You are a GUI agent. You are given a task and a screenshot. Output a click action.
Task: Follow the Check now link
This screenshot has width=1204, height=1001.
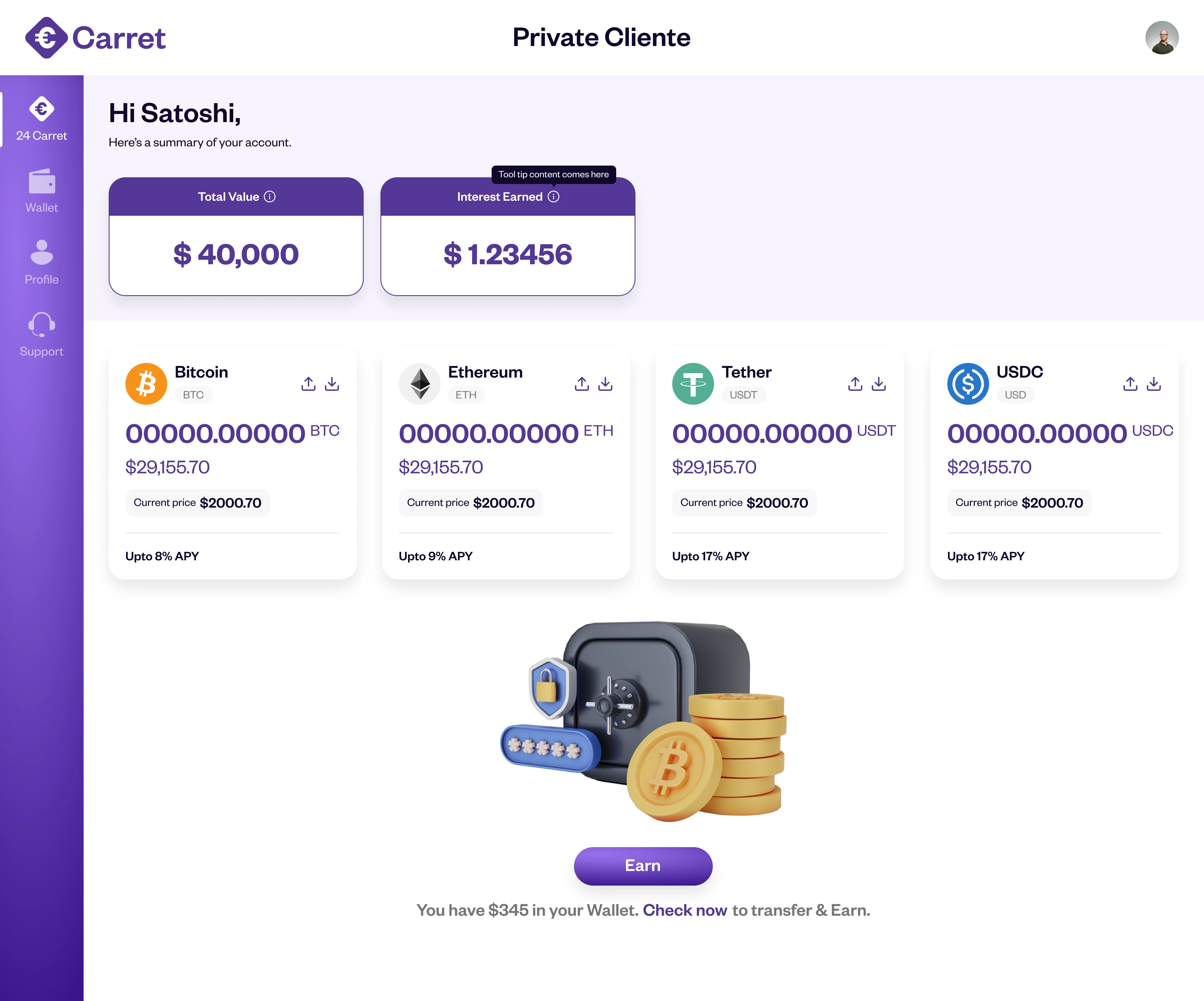(684, 910)
